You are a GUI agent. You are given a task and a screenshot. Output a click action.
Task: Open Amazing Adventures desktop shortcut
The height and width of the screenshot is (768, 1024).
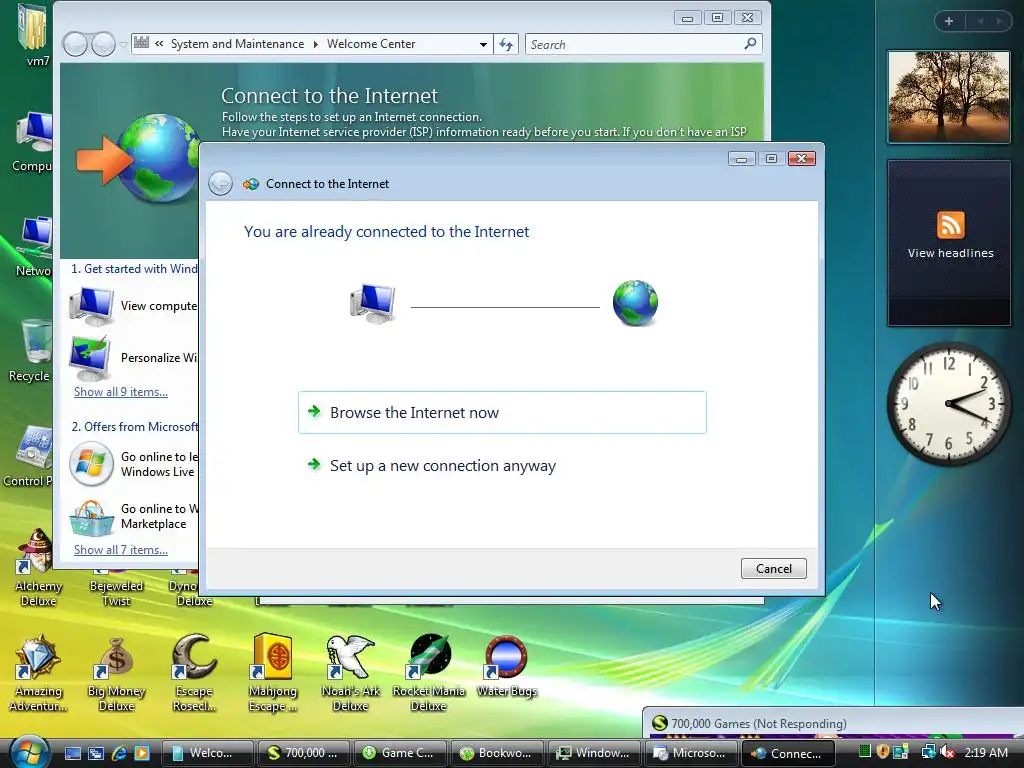pos(38,673)
